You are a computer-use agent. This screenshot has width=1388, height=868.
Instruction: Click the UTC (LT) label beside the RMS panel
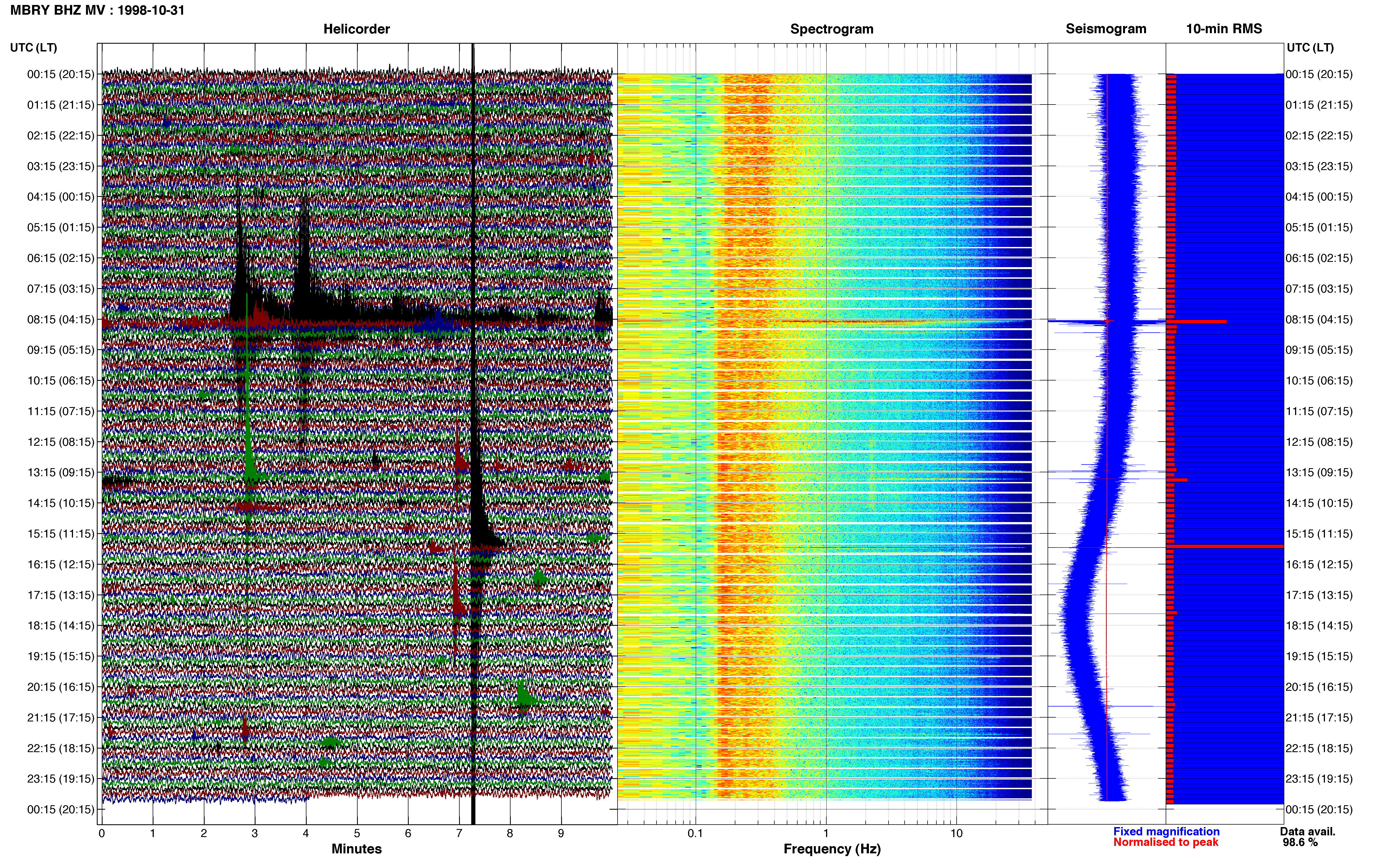pos(1310,48)
